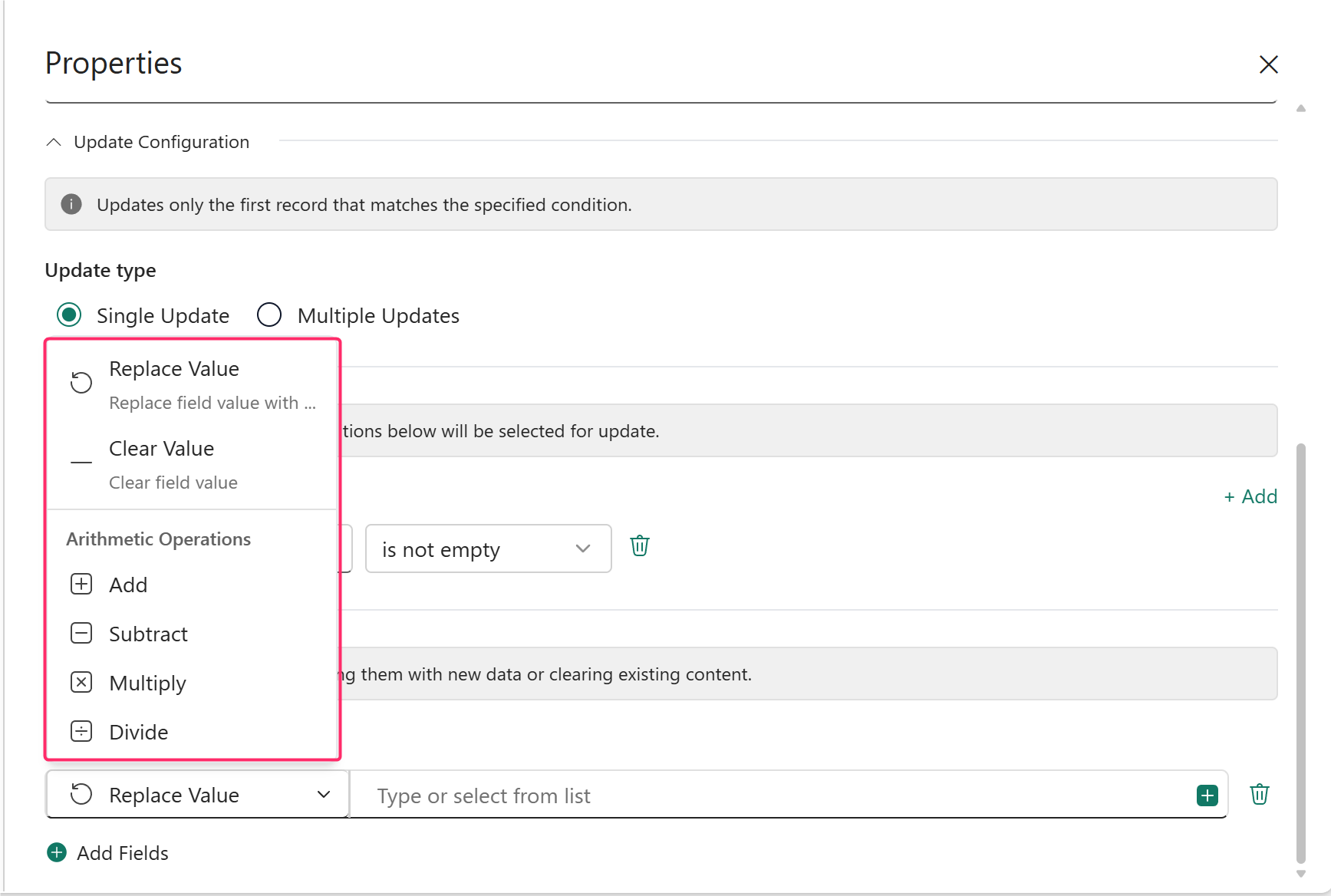Choose Replace Value from the dropdown menu
This screenshot has width=1331, height=896.
coord(193,384)
